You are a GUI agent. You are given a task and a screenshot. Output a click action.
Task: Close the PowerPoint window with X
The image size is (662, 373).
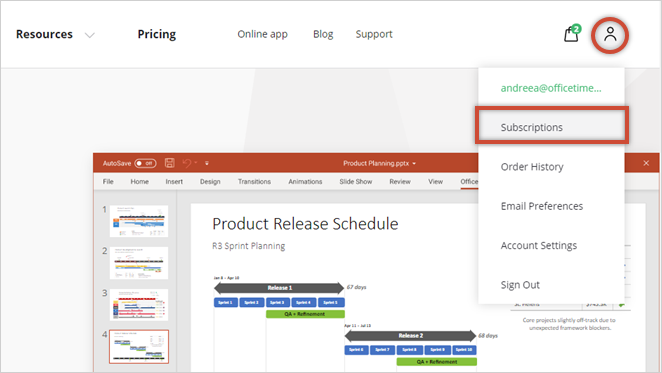(x=646, y=163)
